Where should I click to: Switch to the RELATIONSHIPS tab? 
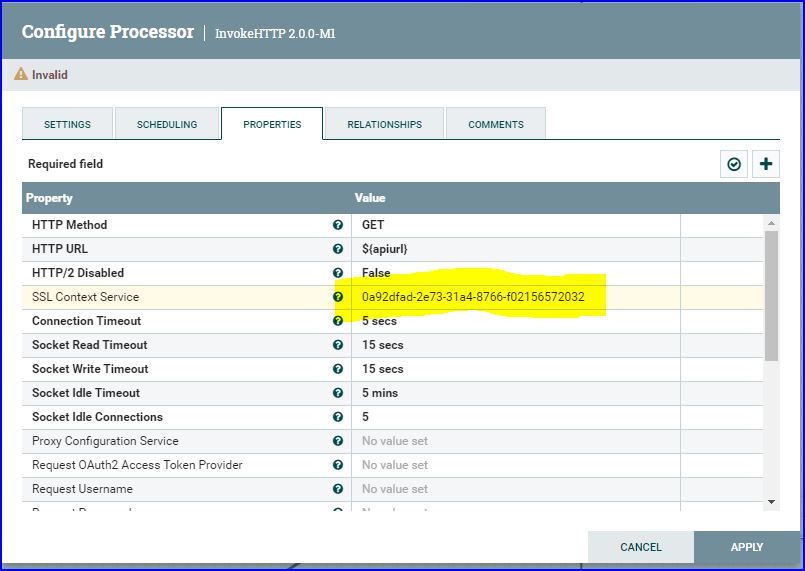pos(385,124)
